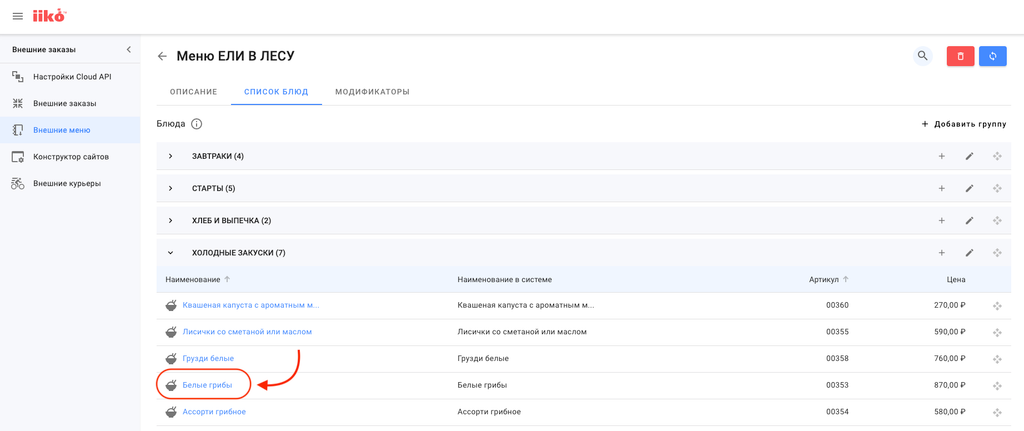This screenshot has width=1024, height=431.
Task: Switch to the ОПИСАНИЕ tab
Action: click(193, 92)
